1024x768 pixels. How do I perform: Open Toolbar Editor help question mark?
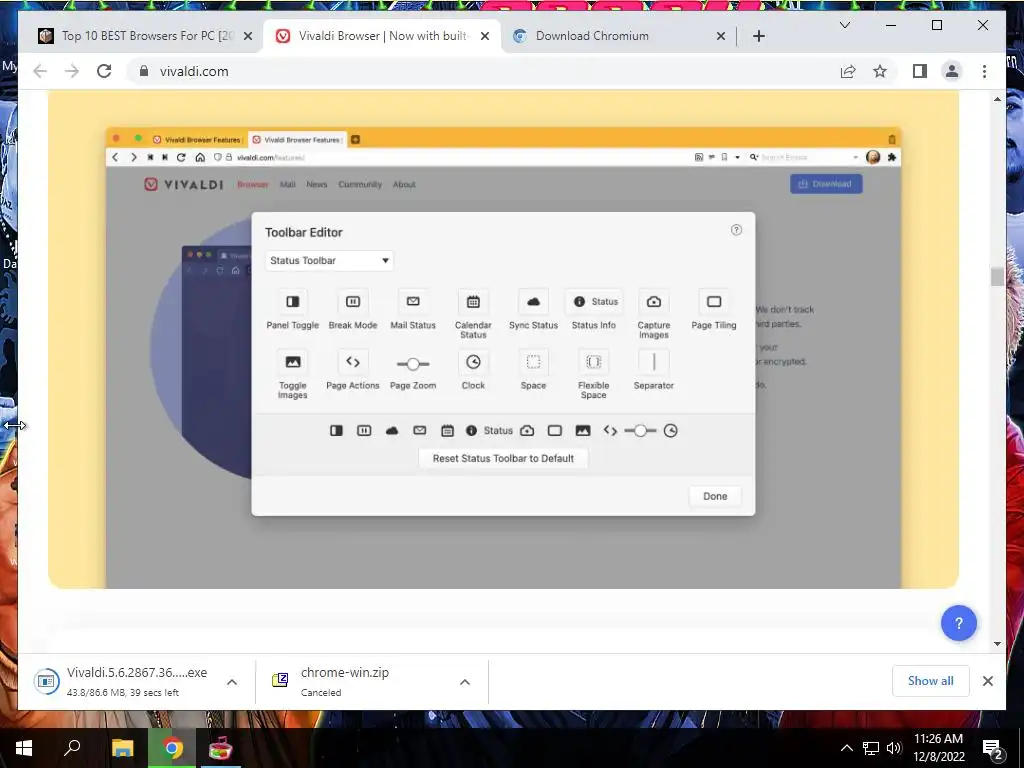[736, 230]
